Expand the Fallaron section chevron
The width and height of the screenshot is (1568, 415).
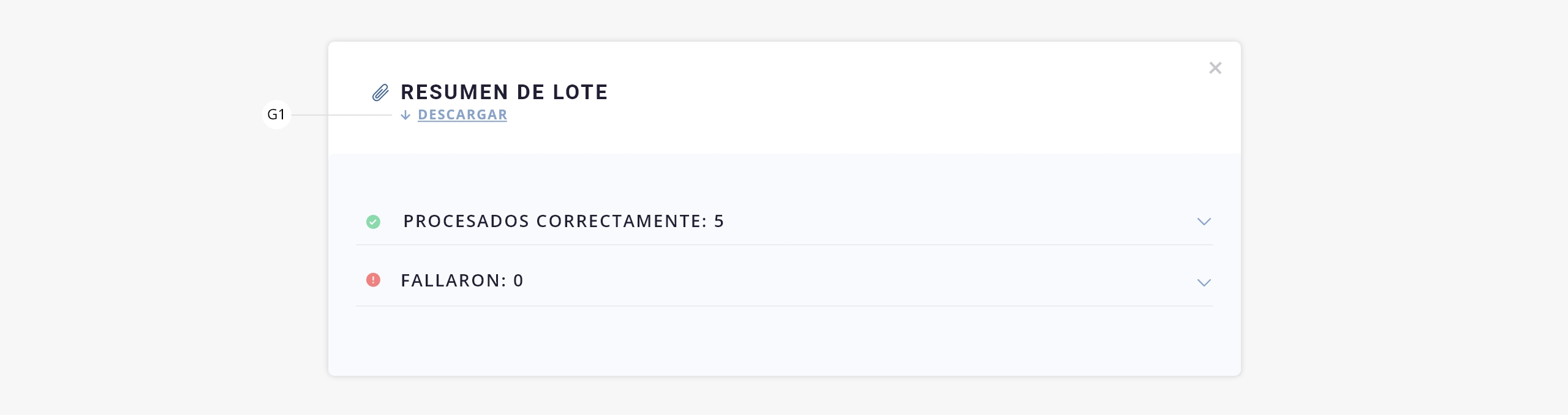point(1204,282)
